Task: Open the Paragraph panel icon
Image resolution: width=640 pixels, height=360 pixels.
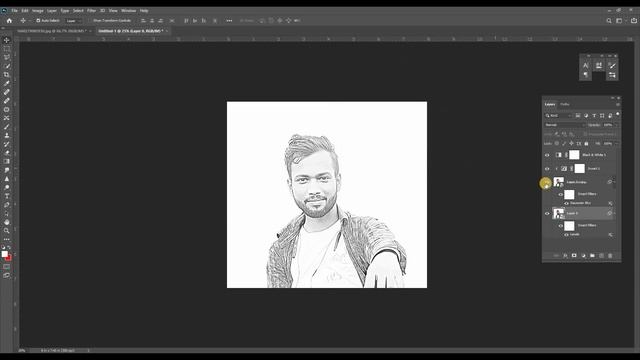Action: (x=586, y=75)
